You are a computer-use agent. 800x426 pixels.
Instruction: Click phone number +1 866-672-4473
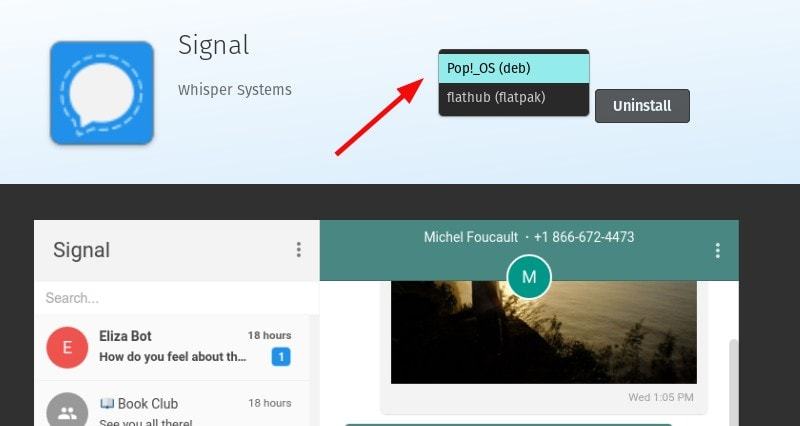click(x=584, y=237)
